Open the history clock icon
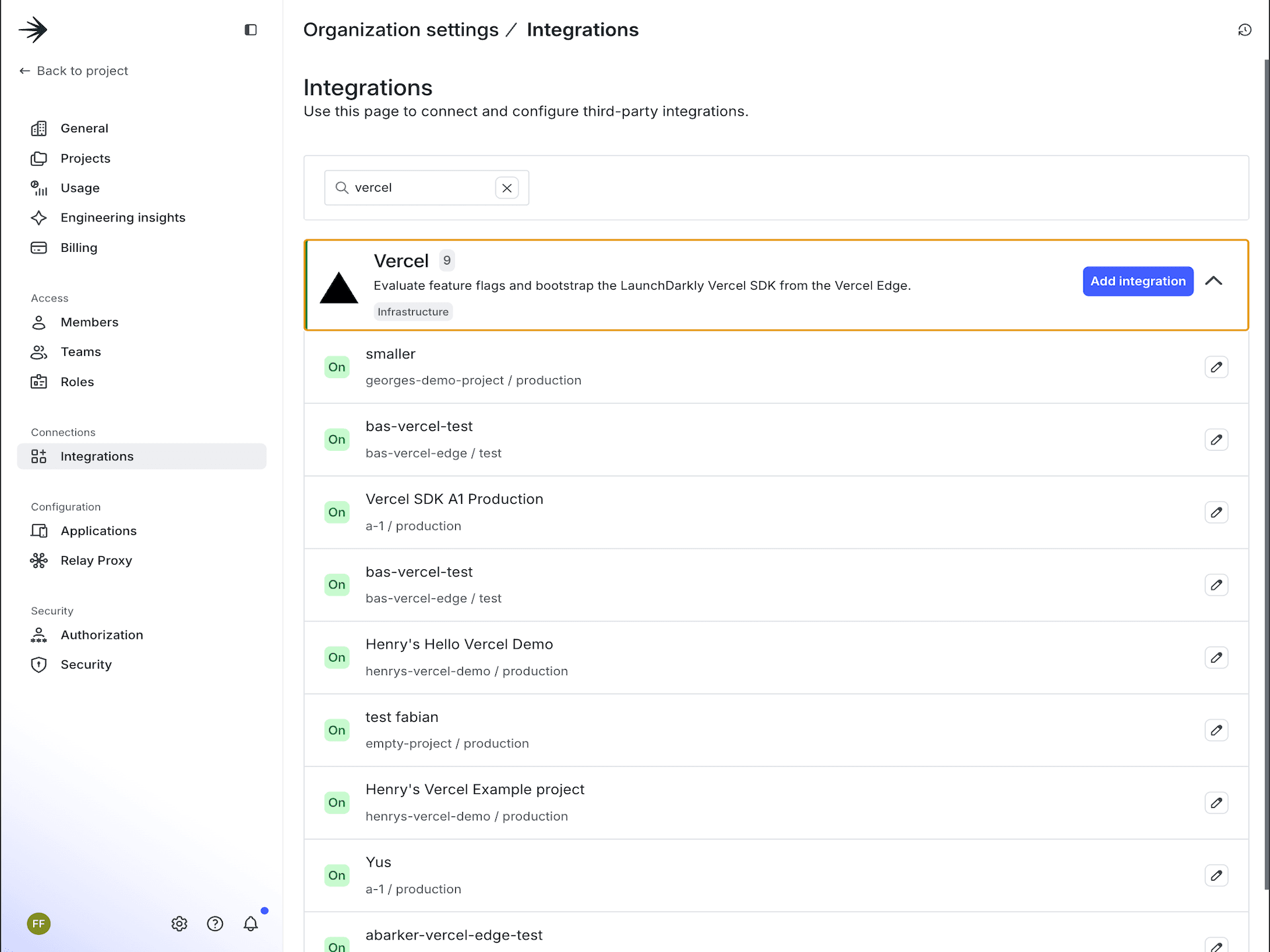This screenshot has width=1270, height=952. (1244, 30)
